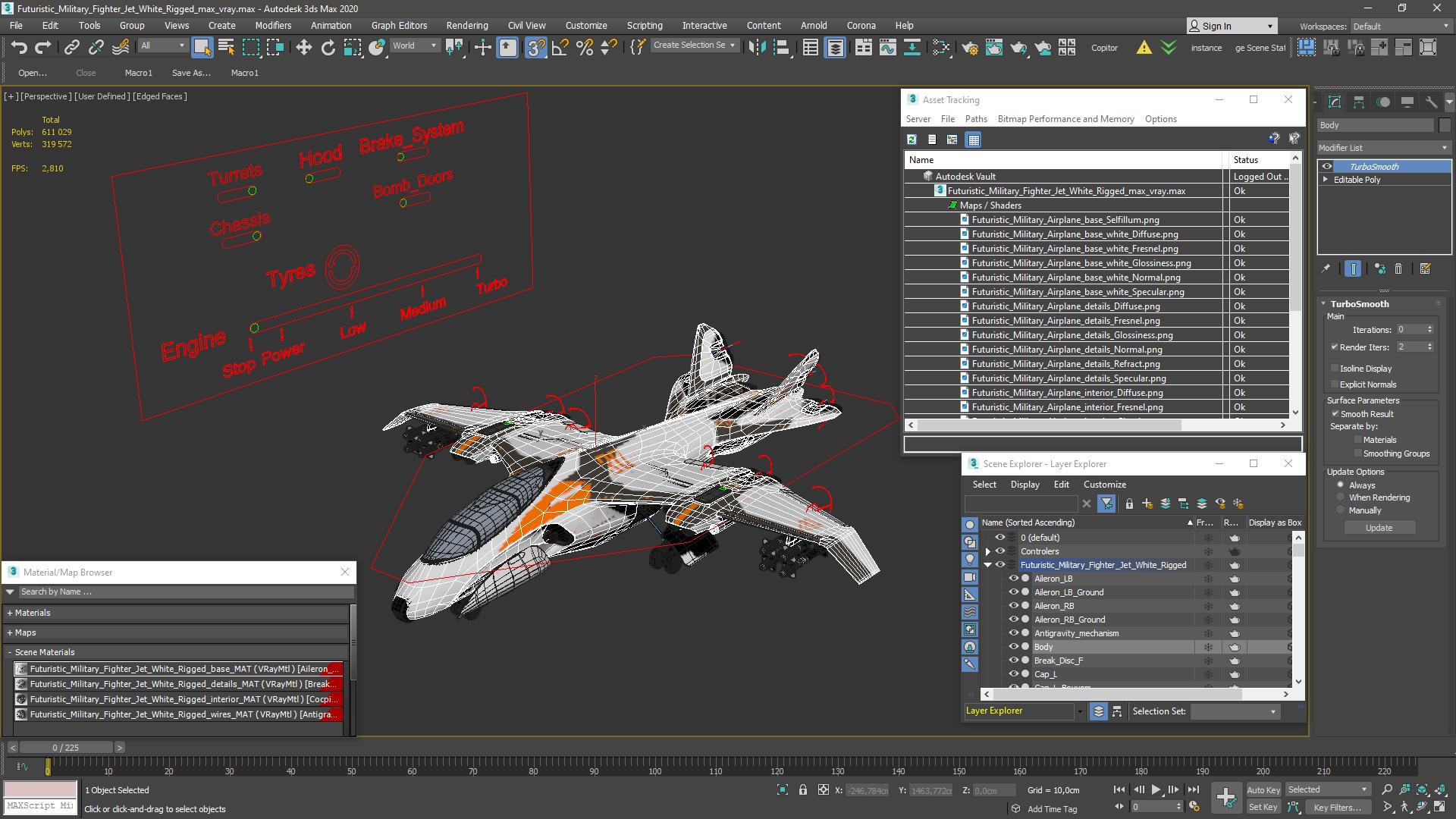Toggle Percent Snap icon
The image size is (1456, 819).
pyautogui.click(x=584, y=47)
